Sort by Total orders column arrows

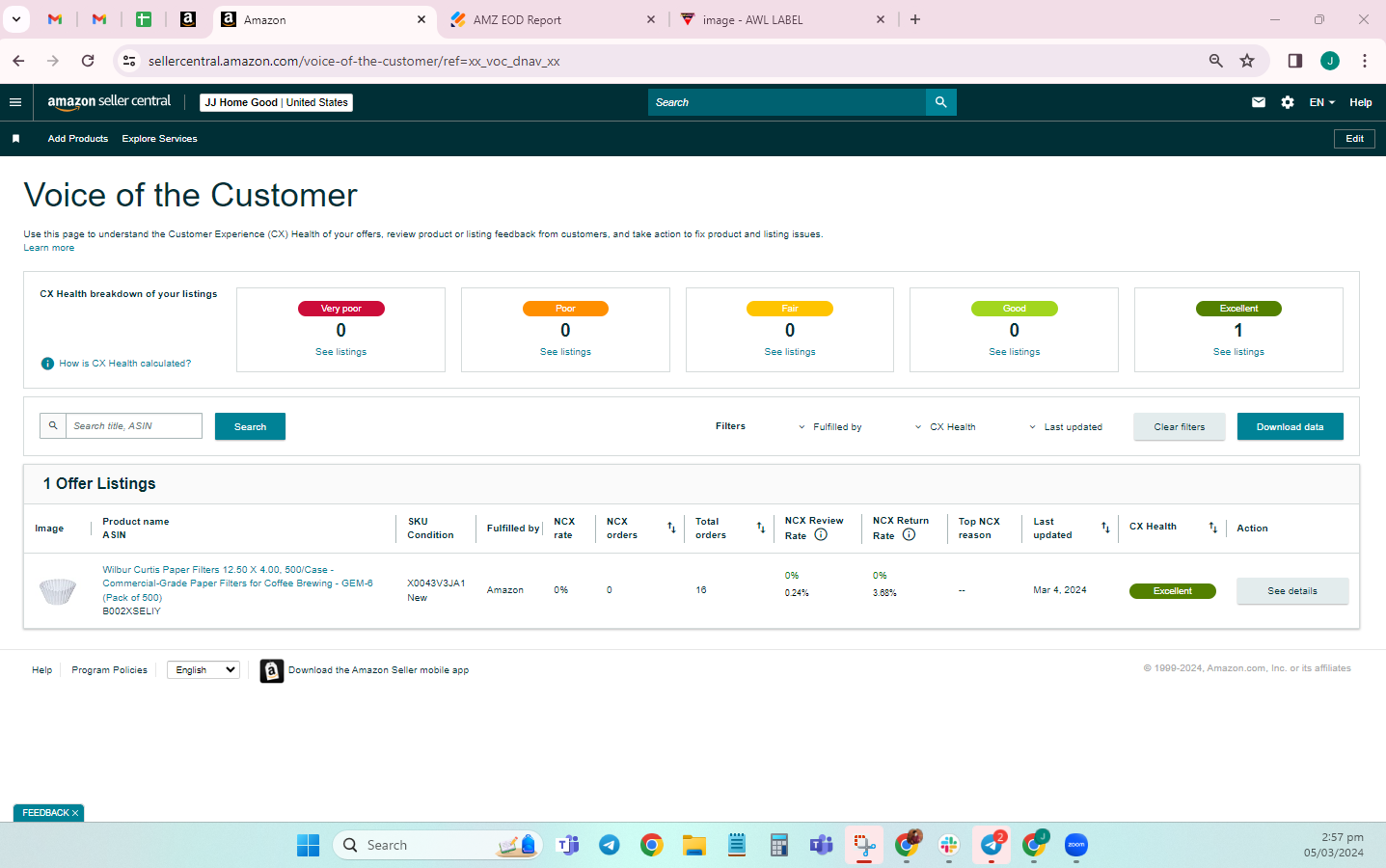[x=761, y=528]
